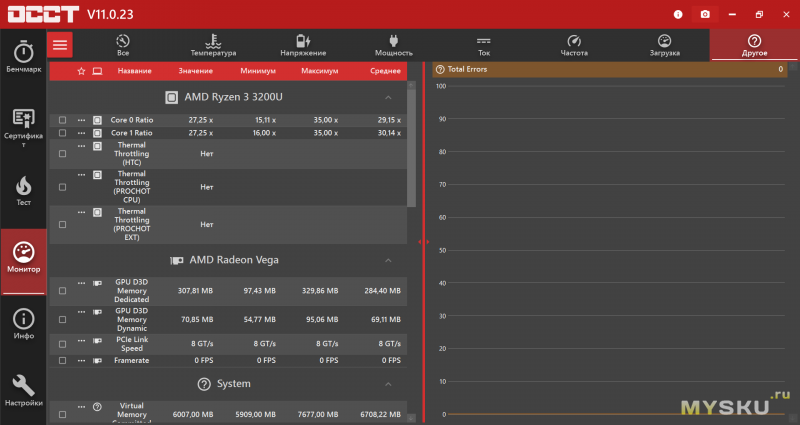This screenshot has height=425, width=800.
Task: Click the sensor list vertical scrollbar thumb
Action: 411,148
